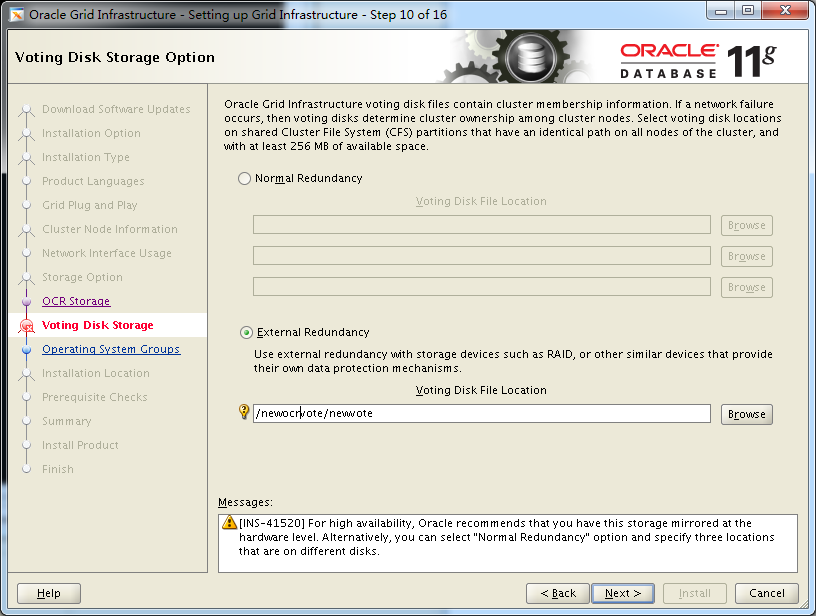
Task: Select the Normal Redundancy radio button
Action: pos(245,178)
